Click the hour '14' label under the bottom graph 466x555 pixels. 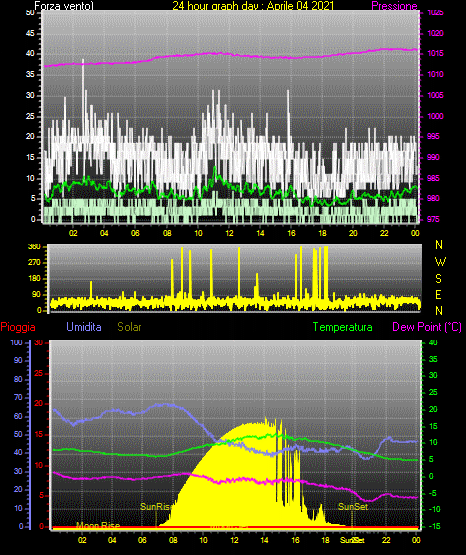(x=264, y=540)
